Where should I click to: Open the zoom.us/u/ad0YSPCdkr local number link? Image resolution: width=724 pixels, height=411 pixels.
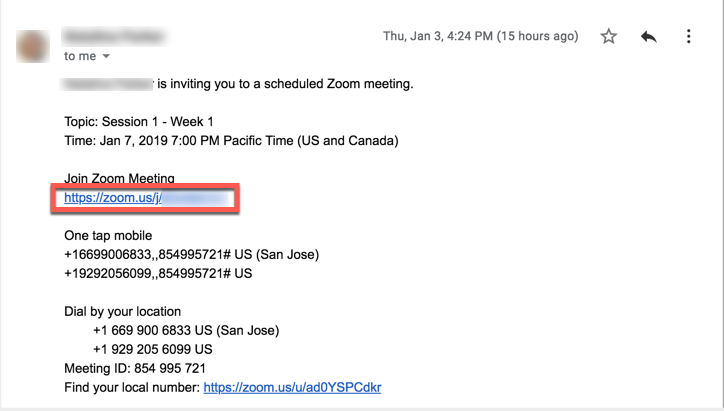[x=292, y=387]
